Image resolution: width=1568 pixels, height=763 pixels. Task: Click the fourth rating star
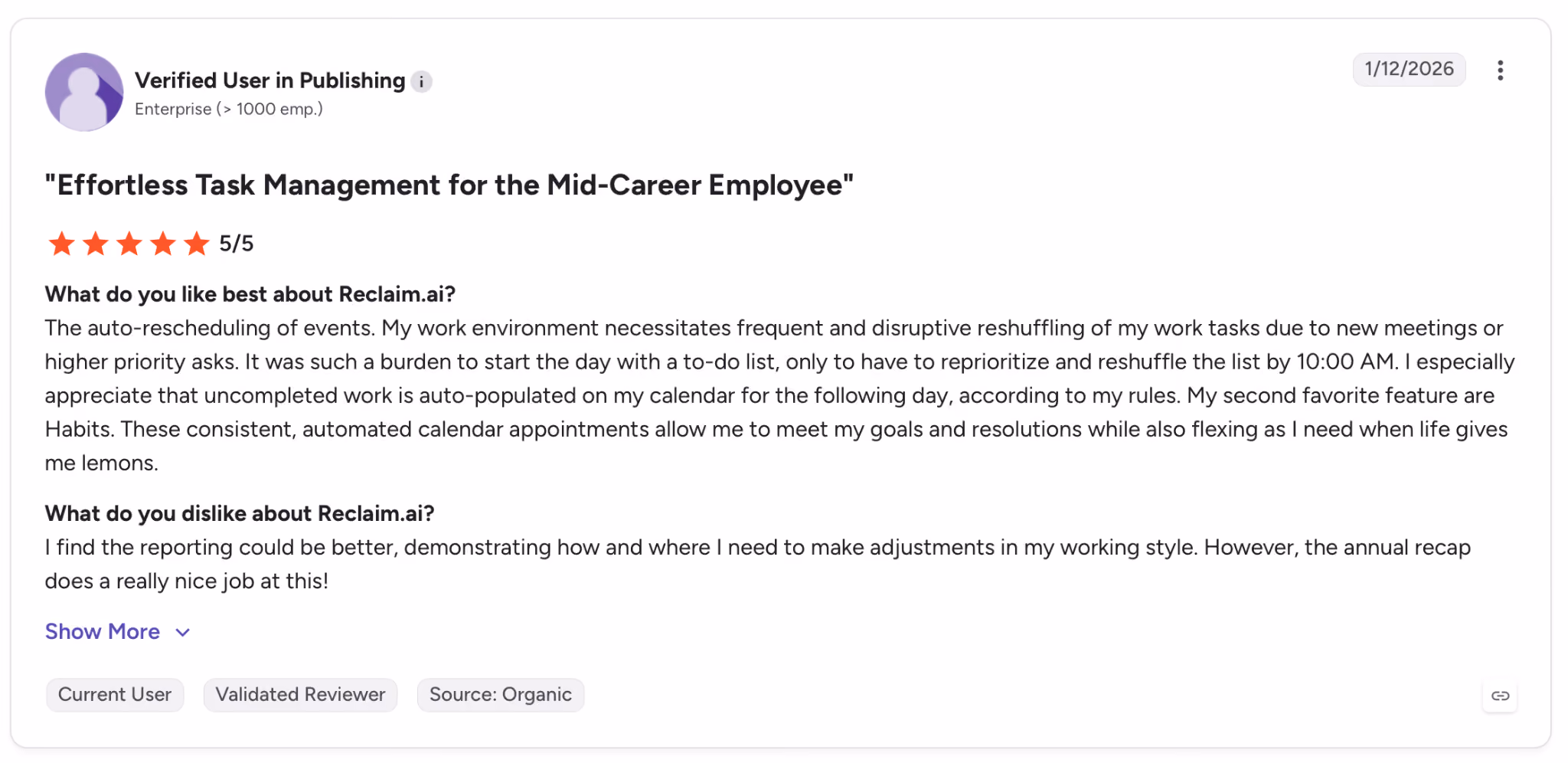click(162, 244)
